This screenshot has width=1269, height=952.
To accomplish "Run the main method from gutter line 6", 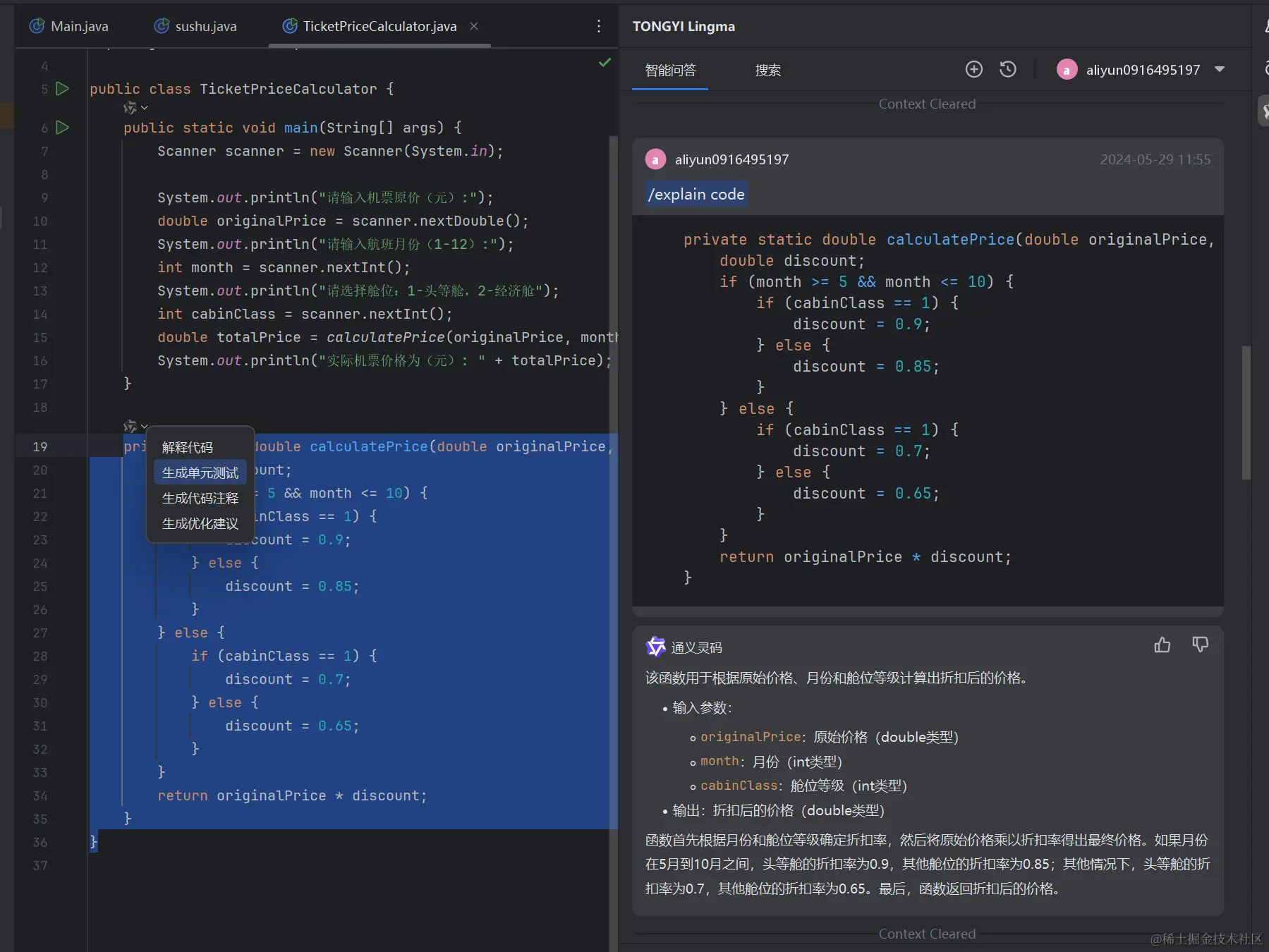I will [62, 128].
